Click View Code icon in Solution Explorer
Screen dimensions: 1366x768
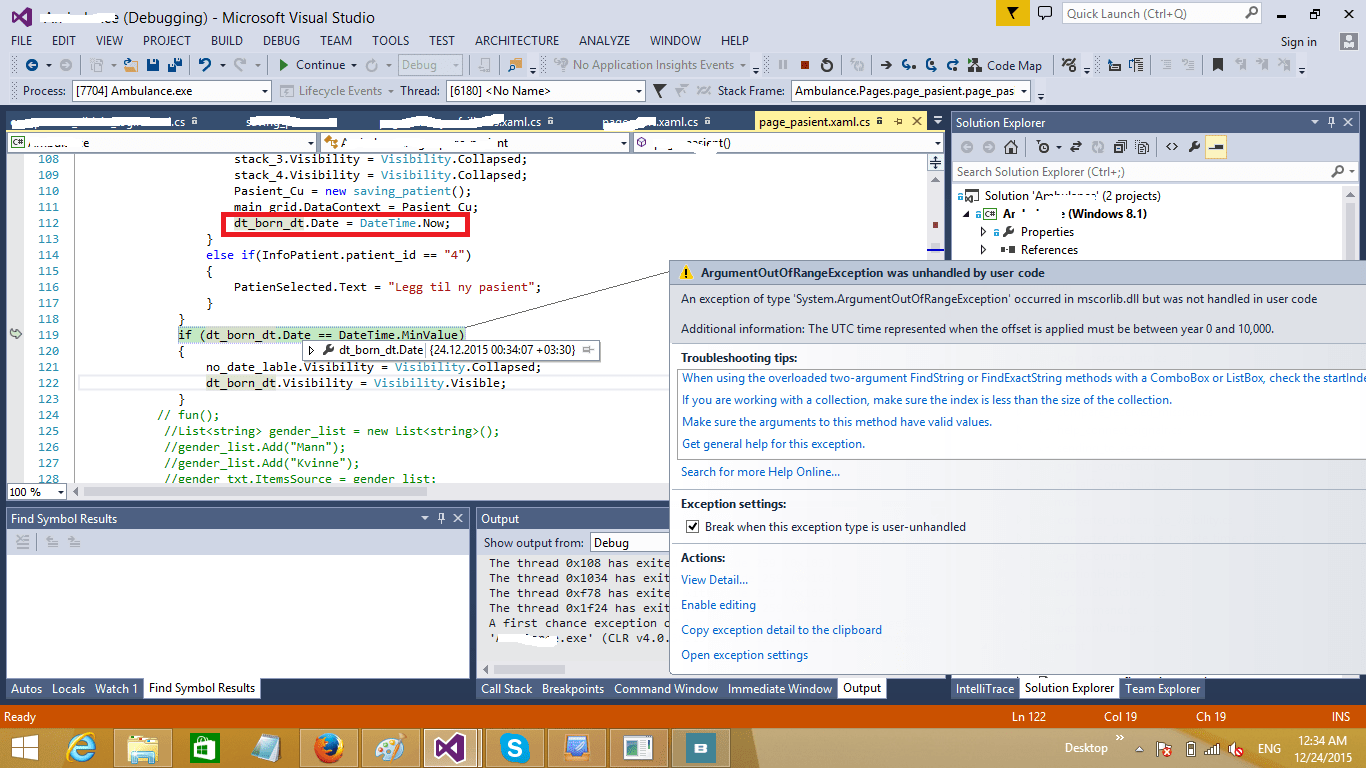[x=1172, y=147]
